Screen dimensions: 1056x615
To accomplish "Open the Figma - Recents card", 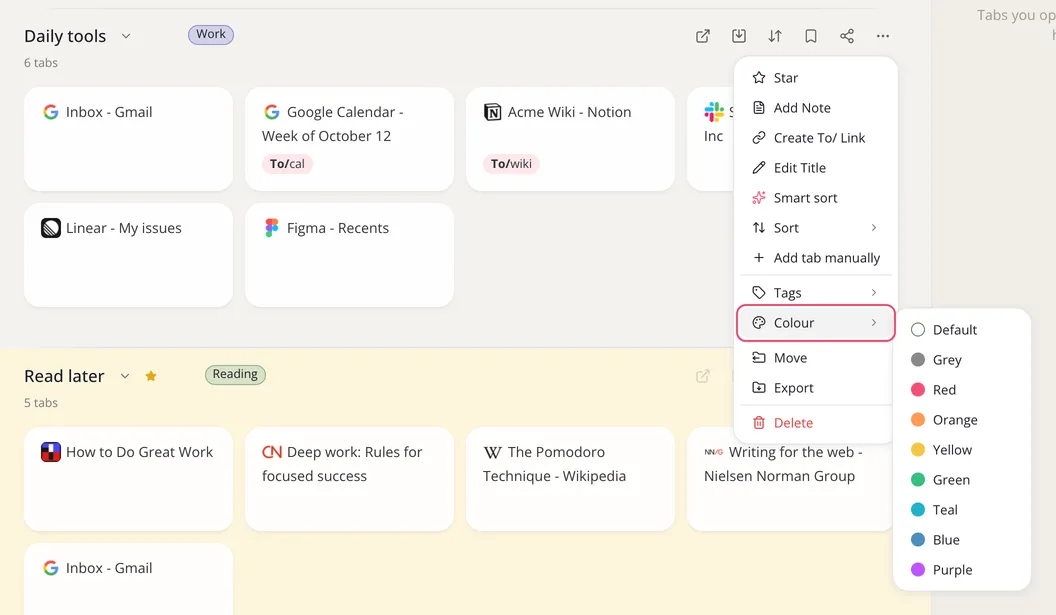I will coord(350,255).
